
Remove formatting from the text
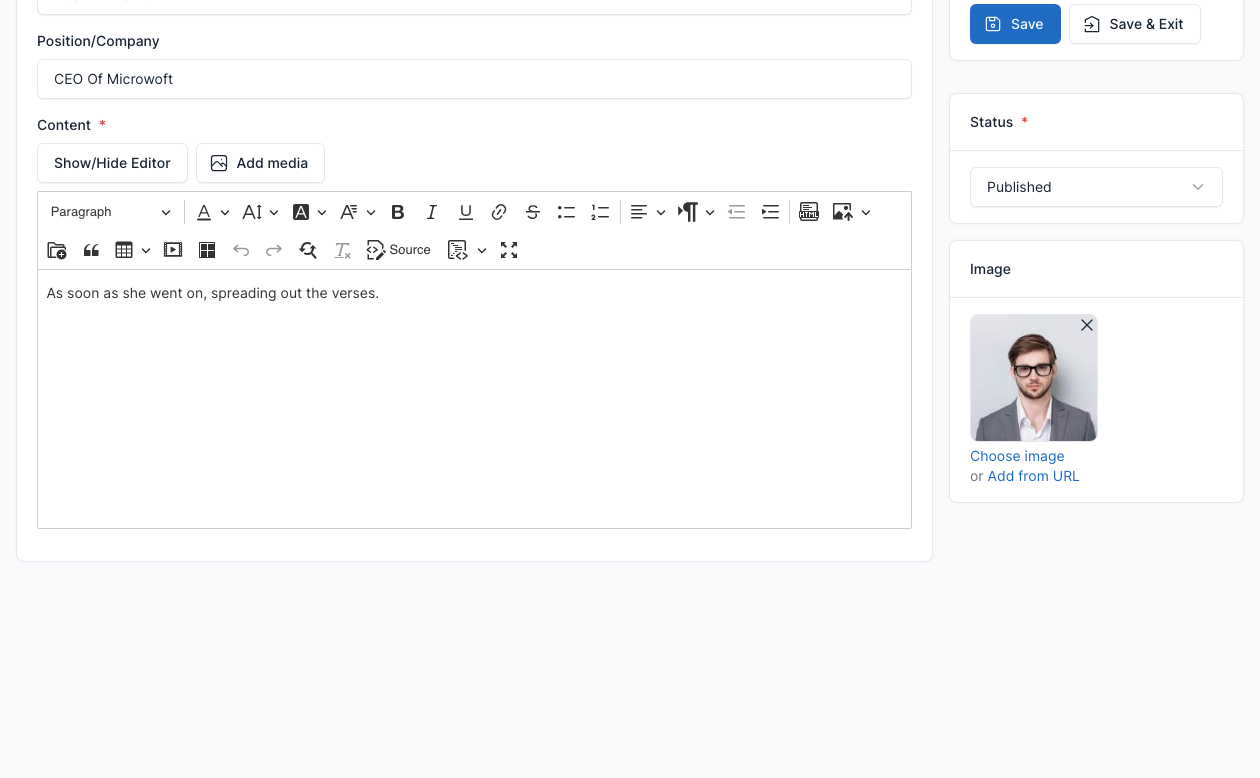(342, 250)
